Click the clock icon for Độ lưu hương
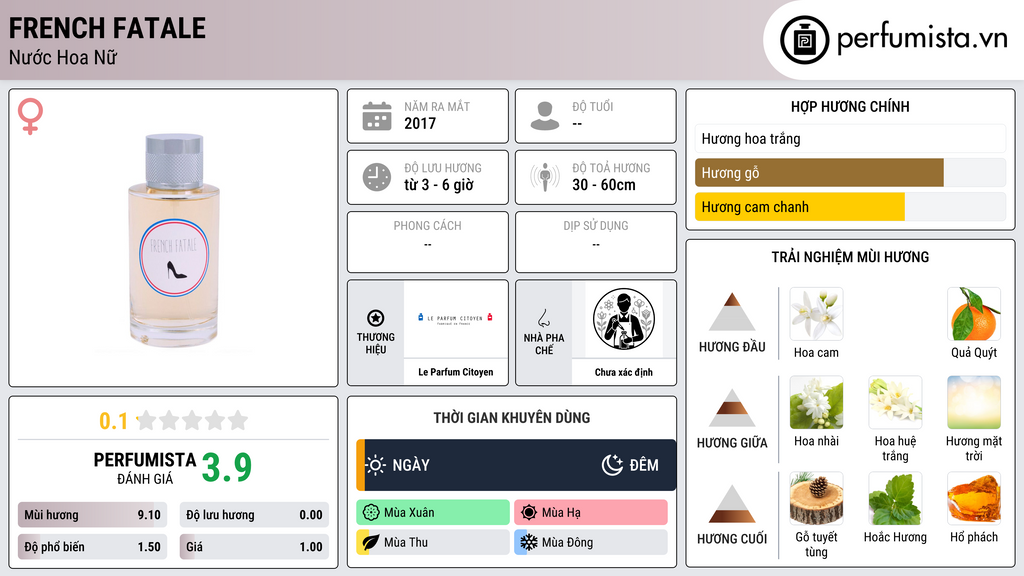 [x=377, y=177]
